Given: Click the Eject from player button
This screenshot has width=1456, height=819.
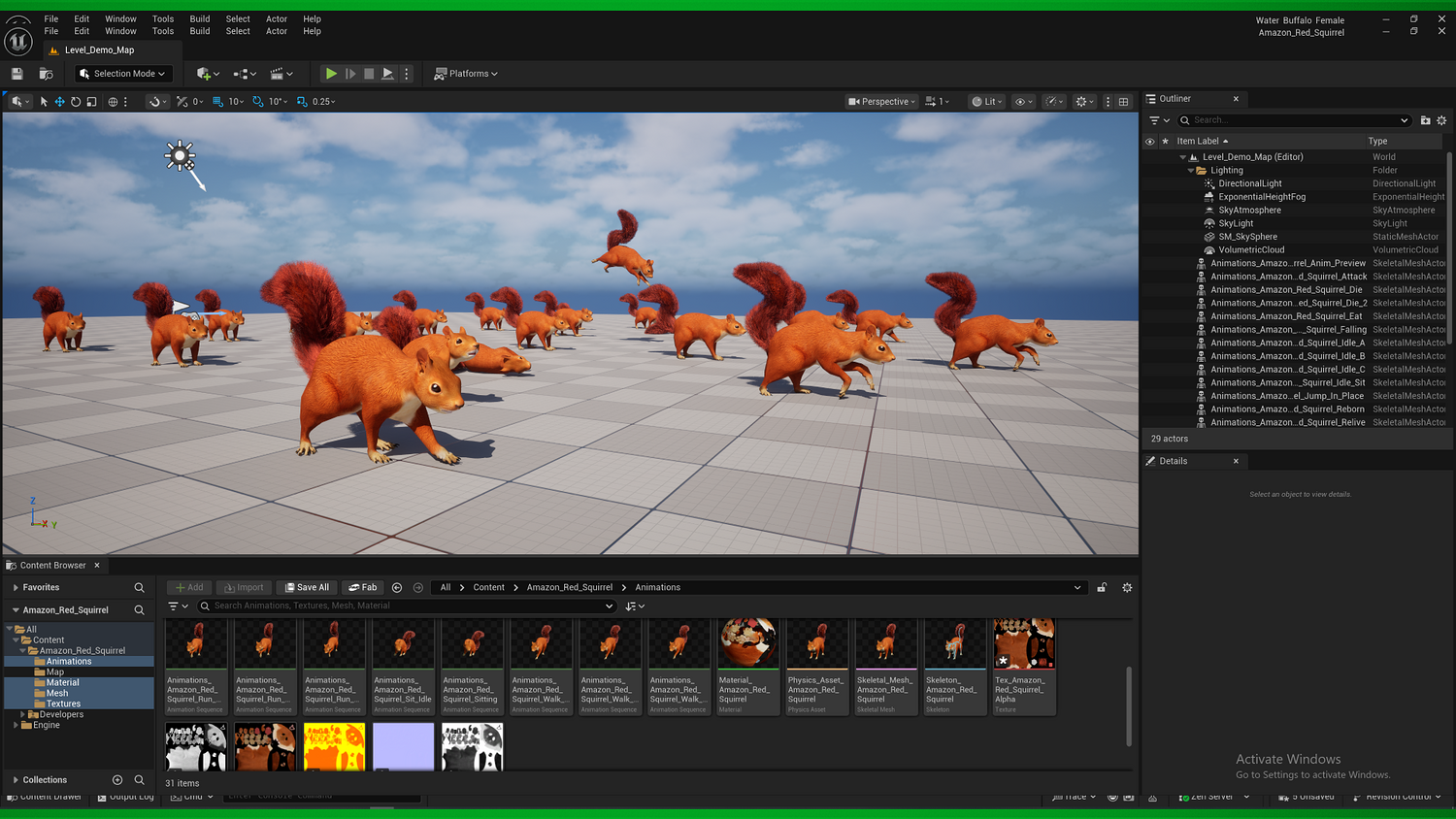Looking at the screenshot, I should click(x=387, y=74).
